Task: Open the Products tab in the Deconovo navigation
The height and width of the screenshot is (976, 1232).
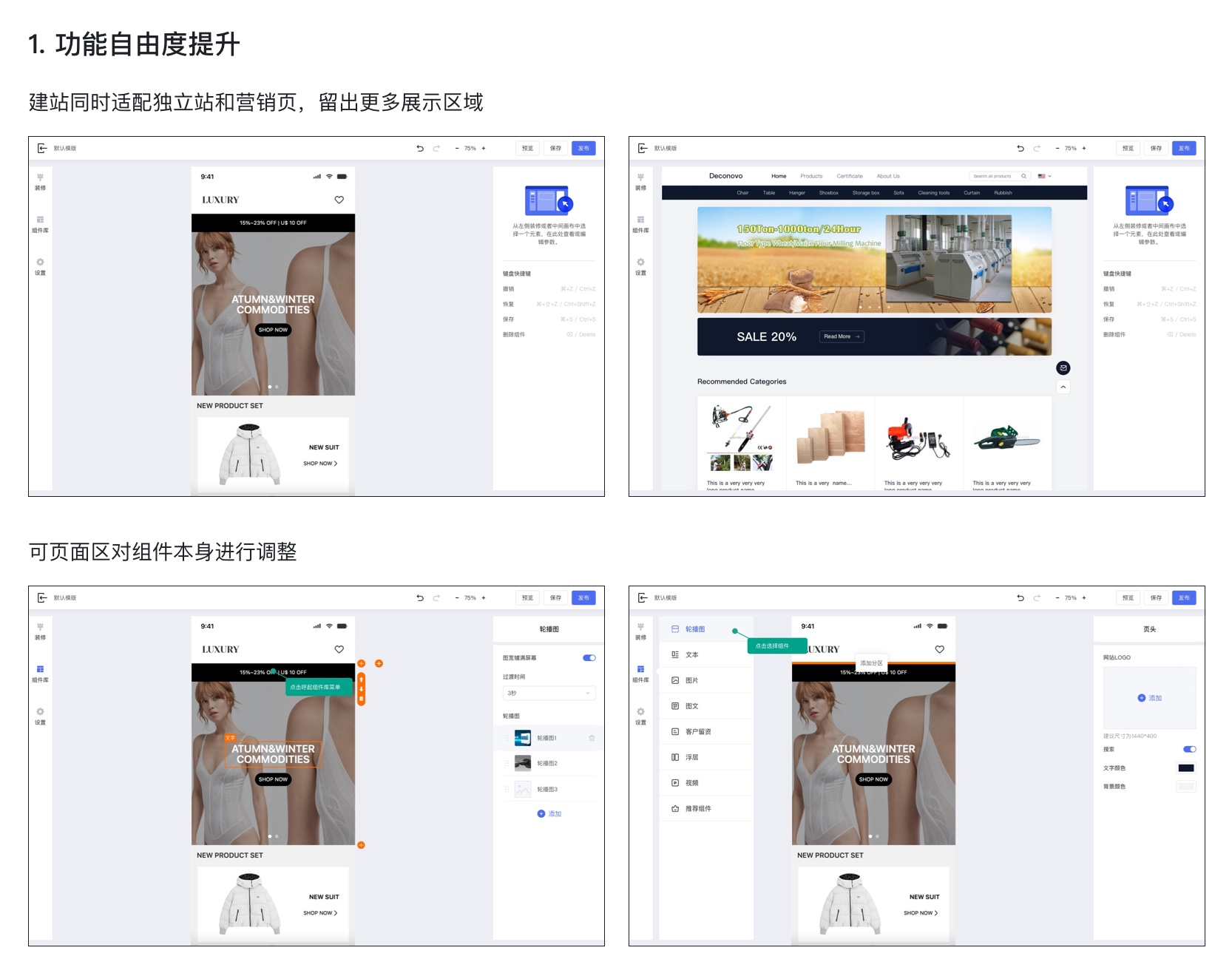Action: (811, 176)
